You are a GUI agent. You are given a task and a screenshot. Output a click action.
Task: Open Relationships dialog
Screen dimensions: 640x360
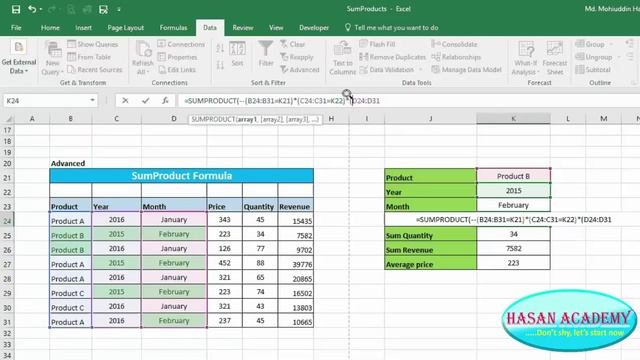456,57
